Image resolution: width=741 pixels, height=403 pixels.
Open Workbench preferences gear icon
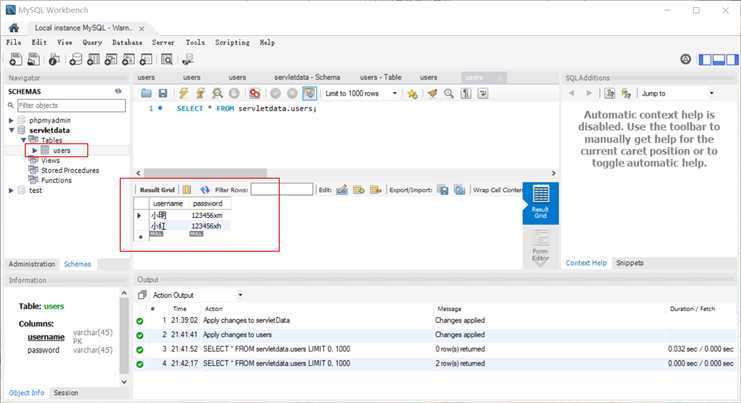tap(685, 59)
